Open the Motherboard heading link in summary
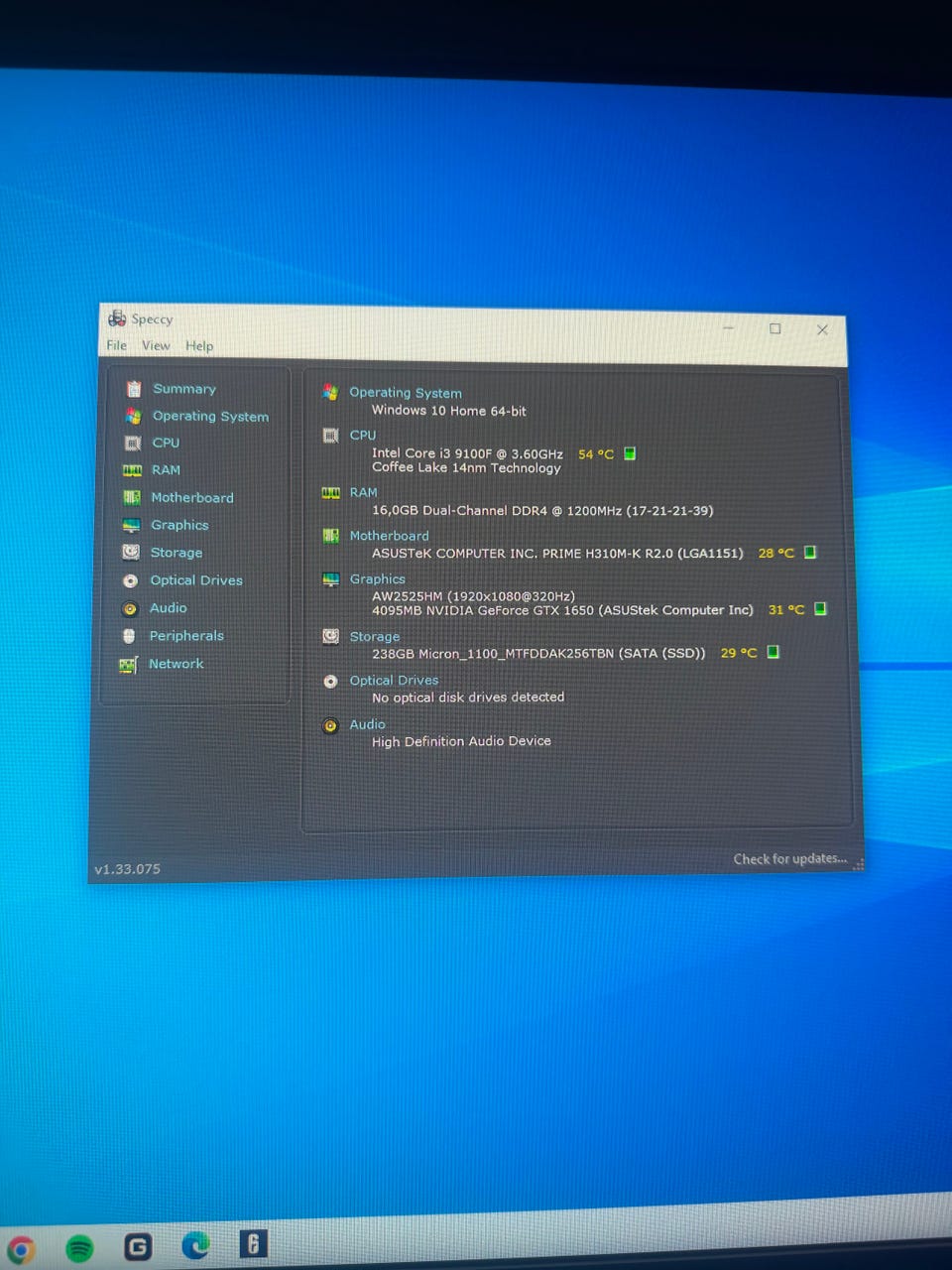The width and height of the screenshot is (952, 1270). 390,536
